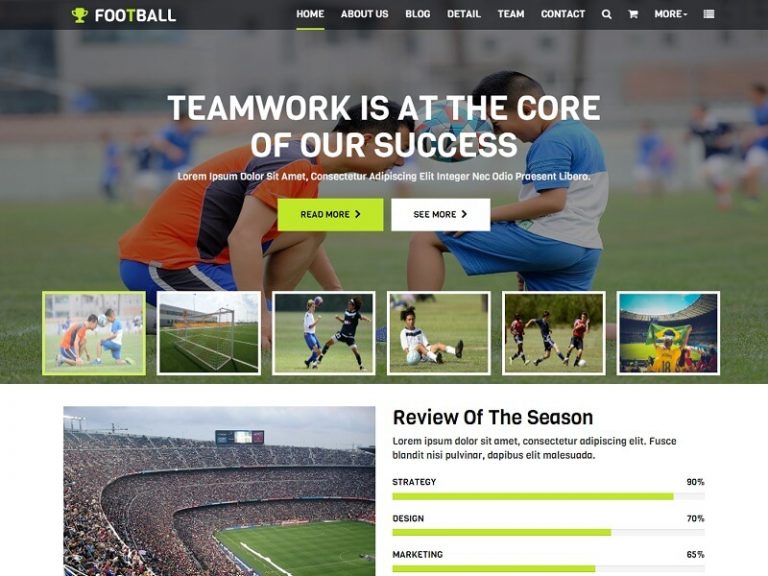Go to the ABOUT US page
Screen dimensions: 768x576
pos(364,14)
